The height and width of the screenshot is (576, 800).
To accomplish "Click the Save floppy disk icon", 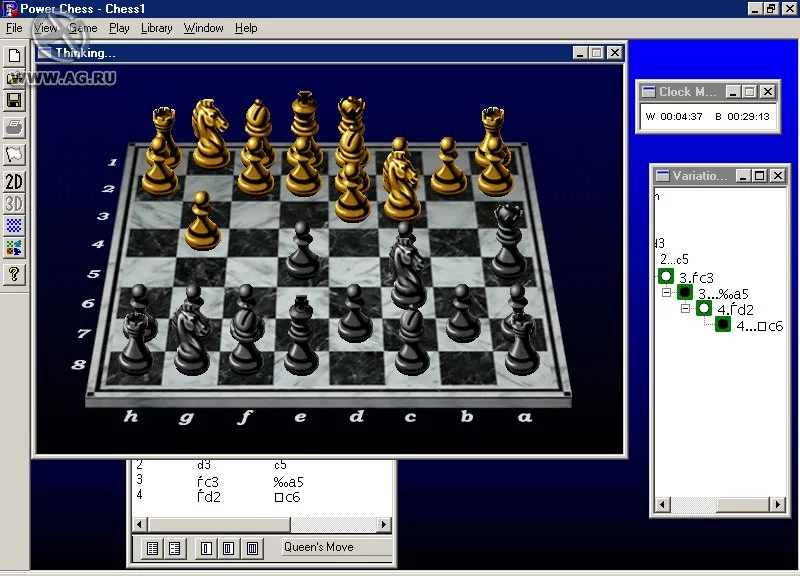I will (x=14, y=101).
